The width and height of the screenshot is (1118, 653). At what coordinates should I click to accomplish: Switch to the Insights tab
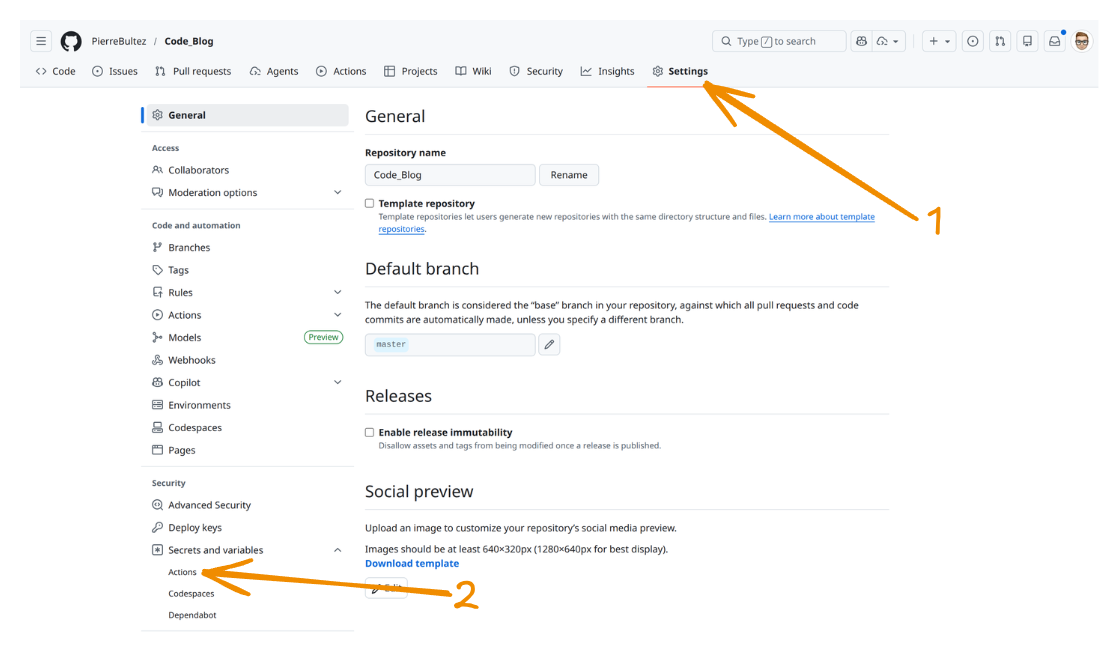607,71
